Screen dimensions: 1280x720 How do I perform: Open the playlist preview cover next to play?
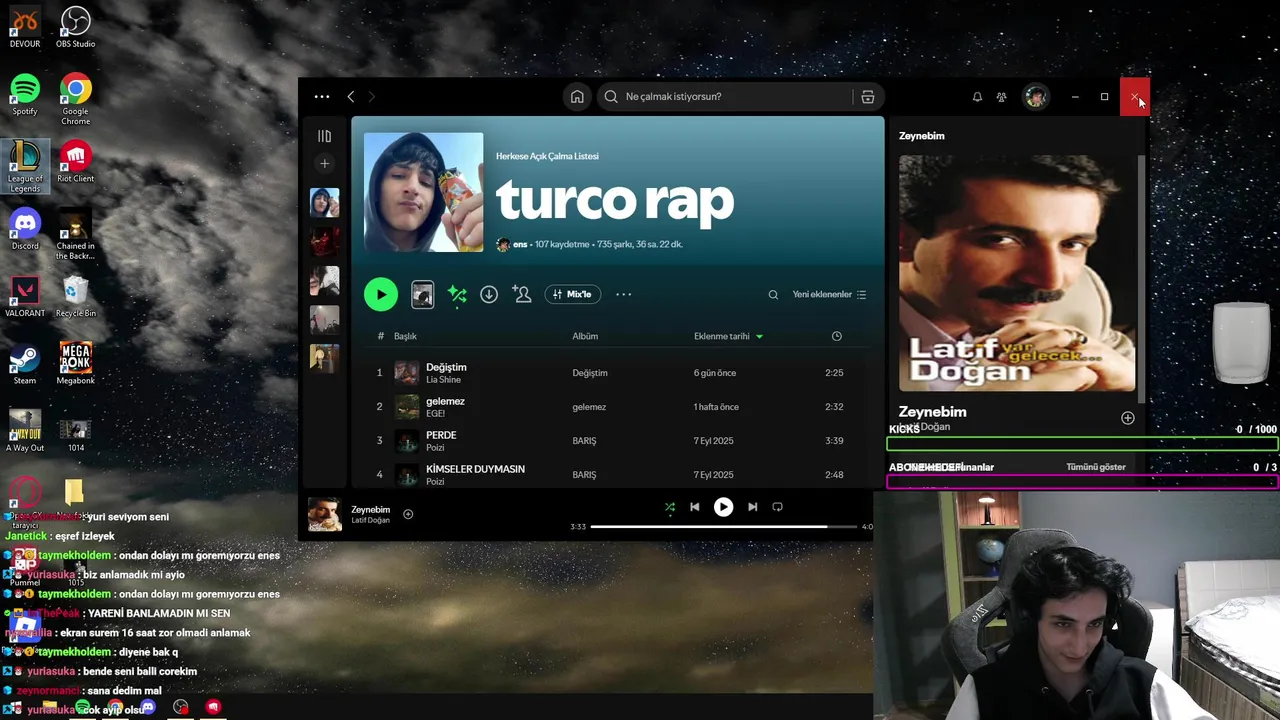point(422,294)
